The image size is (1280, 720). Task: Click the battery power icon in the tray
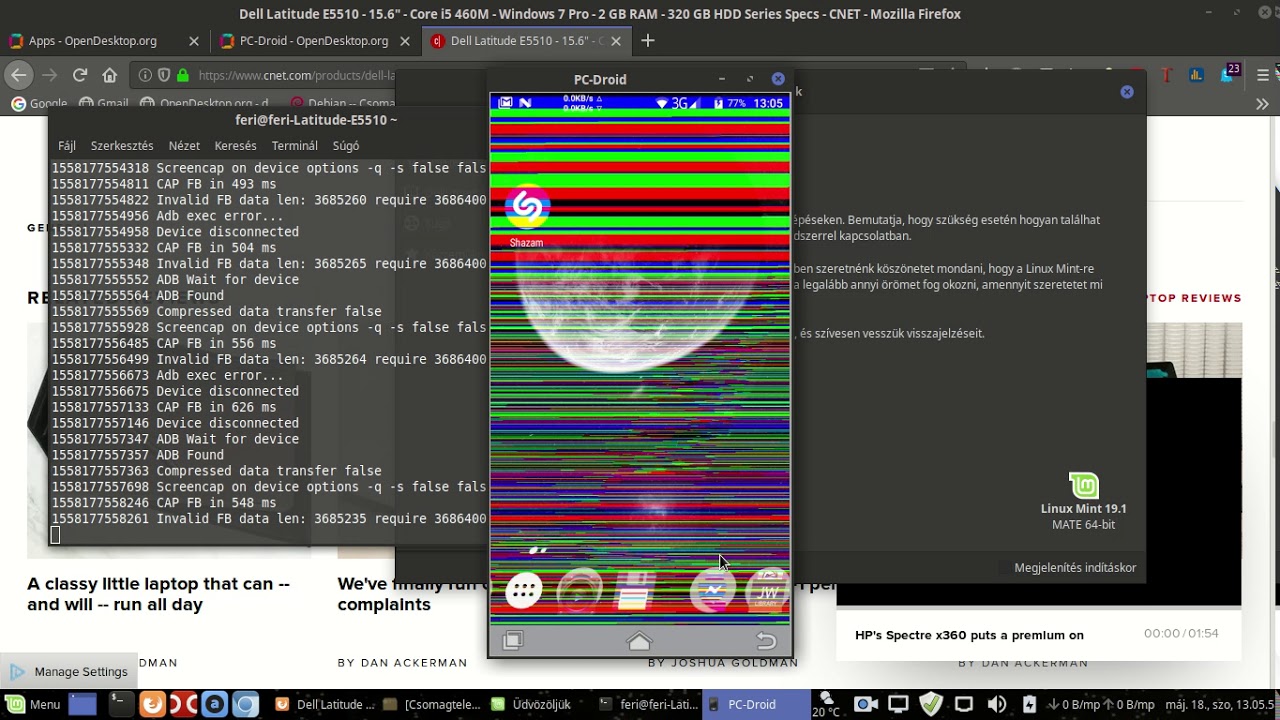tap(1029, 705)
